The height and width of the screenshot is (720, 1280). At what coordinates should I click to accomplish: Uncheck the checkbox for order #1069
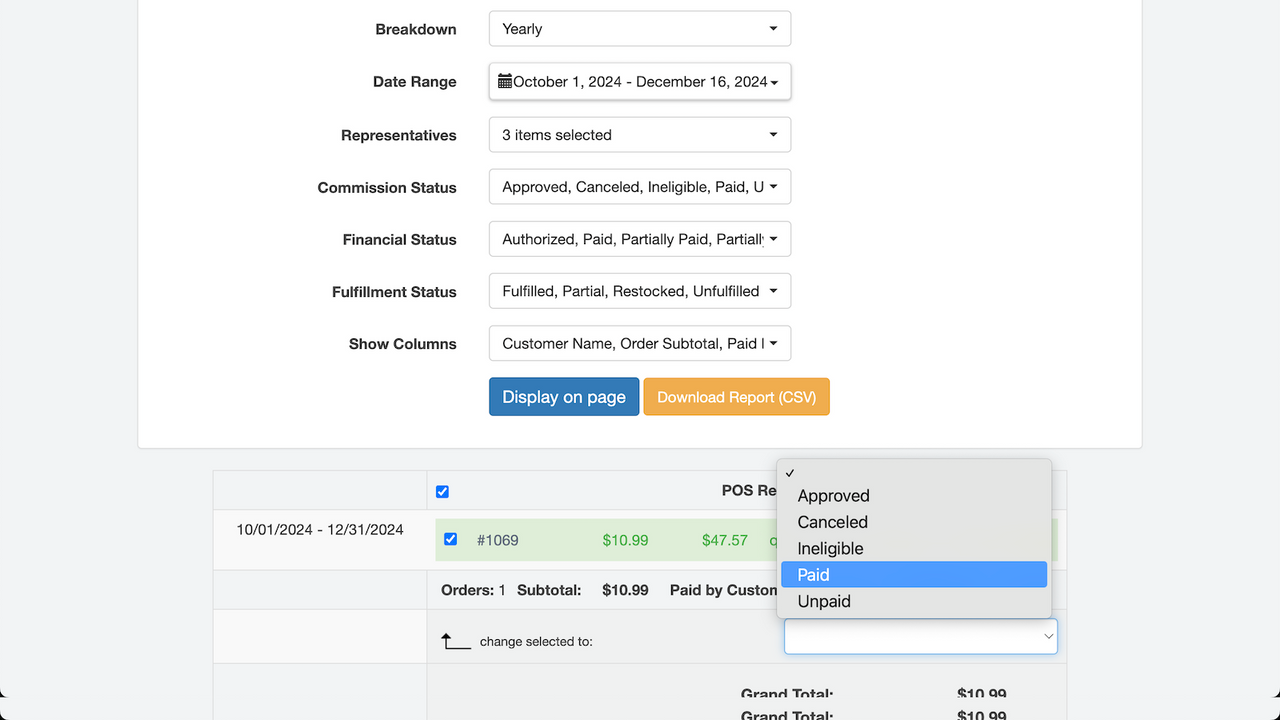[x=451, y=539]
